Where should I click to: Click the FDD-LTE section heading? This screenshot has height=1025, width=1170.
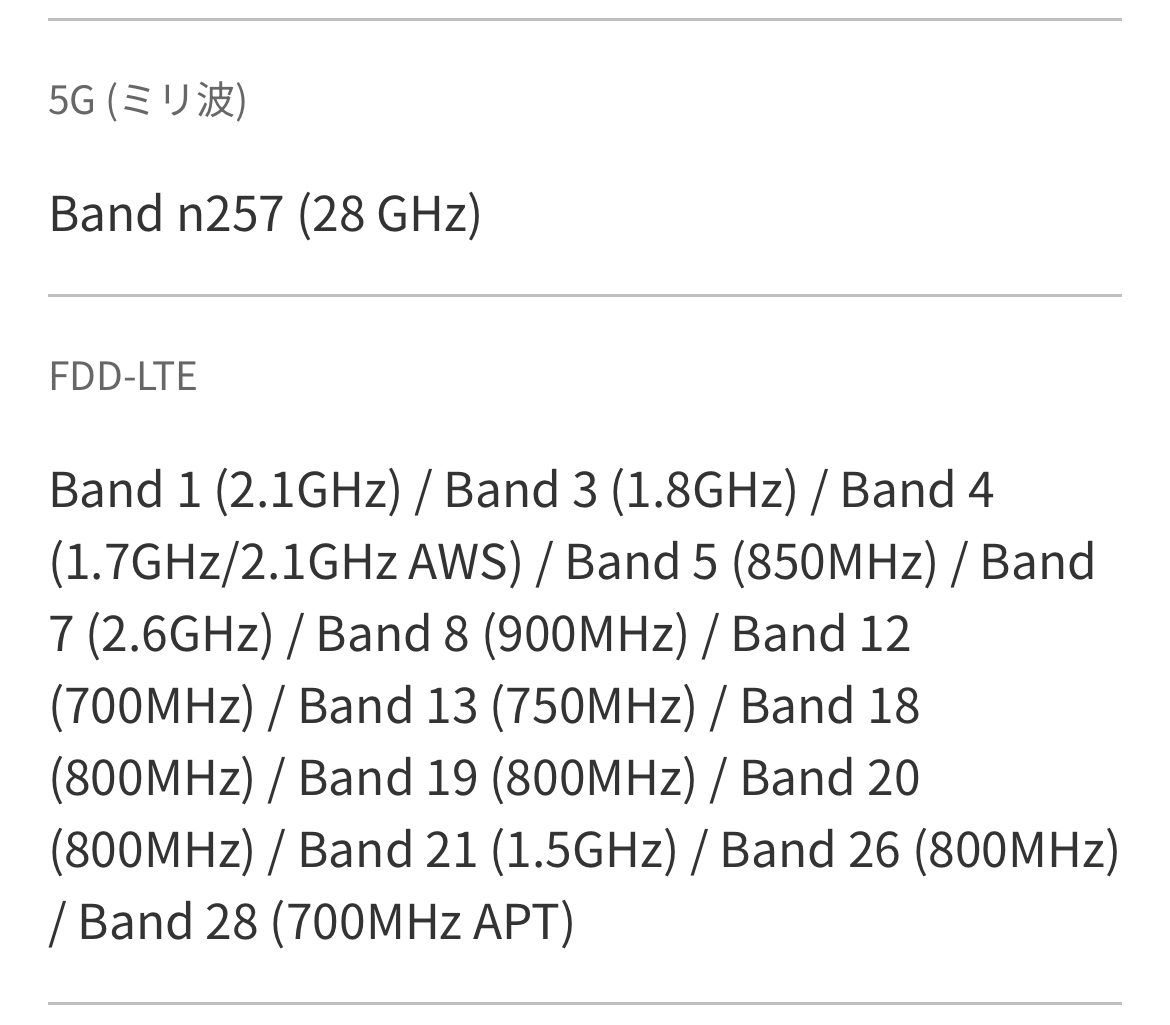(122, 377)
